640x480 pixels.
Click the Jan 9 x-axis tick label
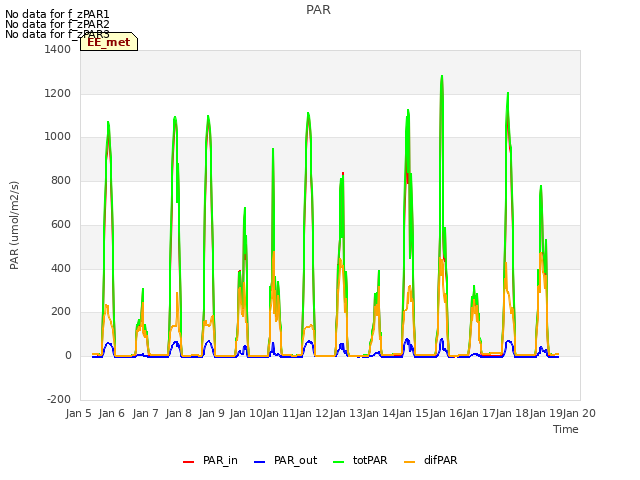coord(211,413)
